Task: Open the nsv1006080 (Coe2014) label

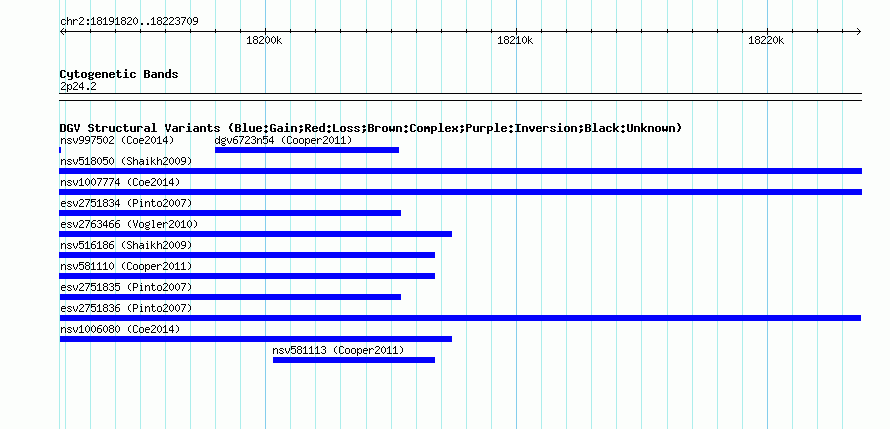Action: coord(120,329)
